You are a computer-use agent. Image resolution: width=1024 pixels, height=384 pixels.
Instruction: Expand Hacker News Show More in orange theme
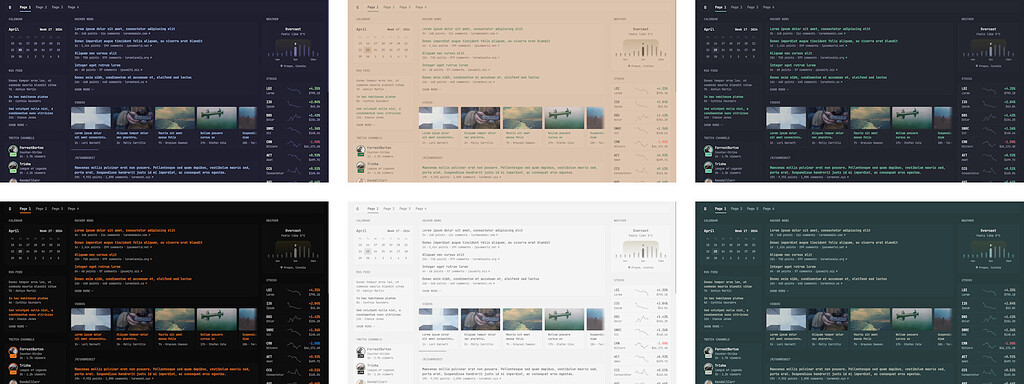pyautogui.click(x=83, y=290)
